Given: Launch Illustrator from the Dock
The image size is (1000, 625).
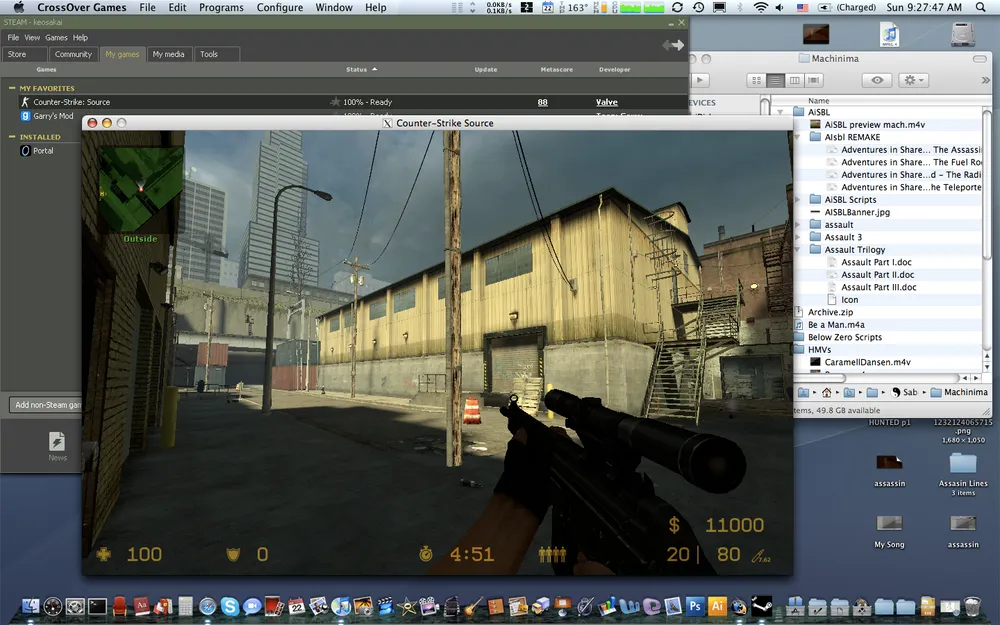Looking at the screenshot, I should [717, 605].
